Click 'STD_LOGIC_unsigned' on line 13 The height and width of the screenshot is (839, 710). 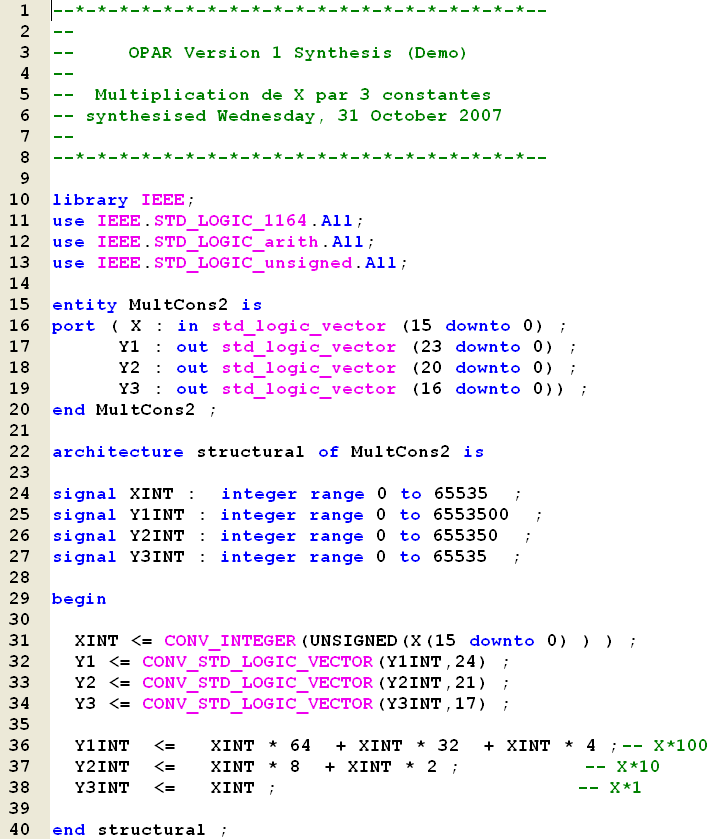[253, 263]
